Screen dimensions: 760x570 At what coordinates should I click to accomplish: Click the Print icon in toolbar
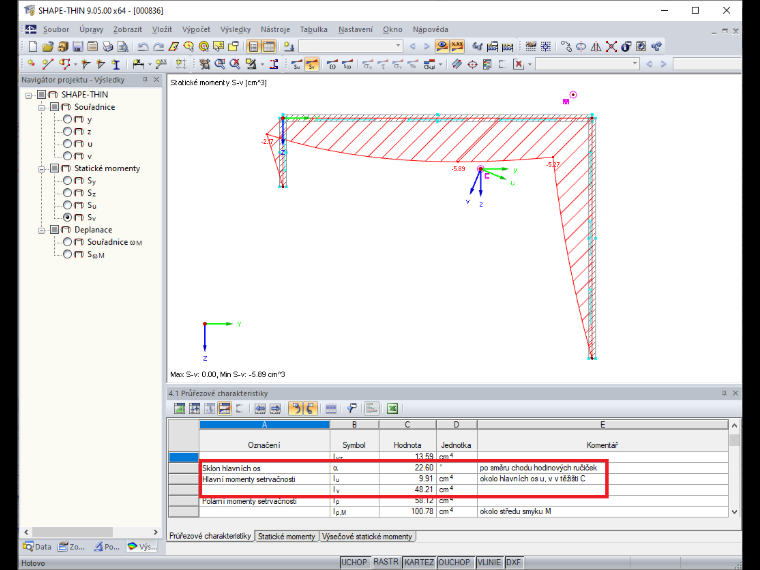click(108, 47)
